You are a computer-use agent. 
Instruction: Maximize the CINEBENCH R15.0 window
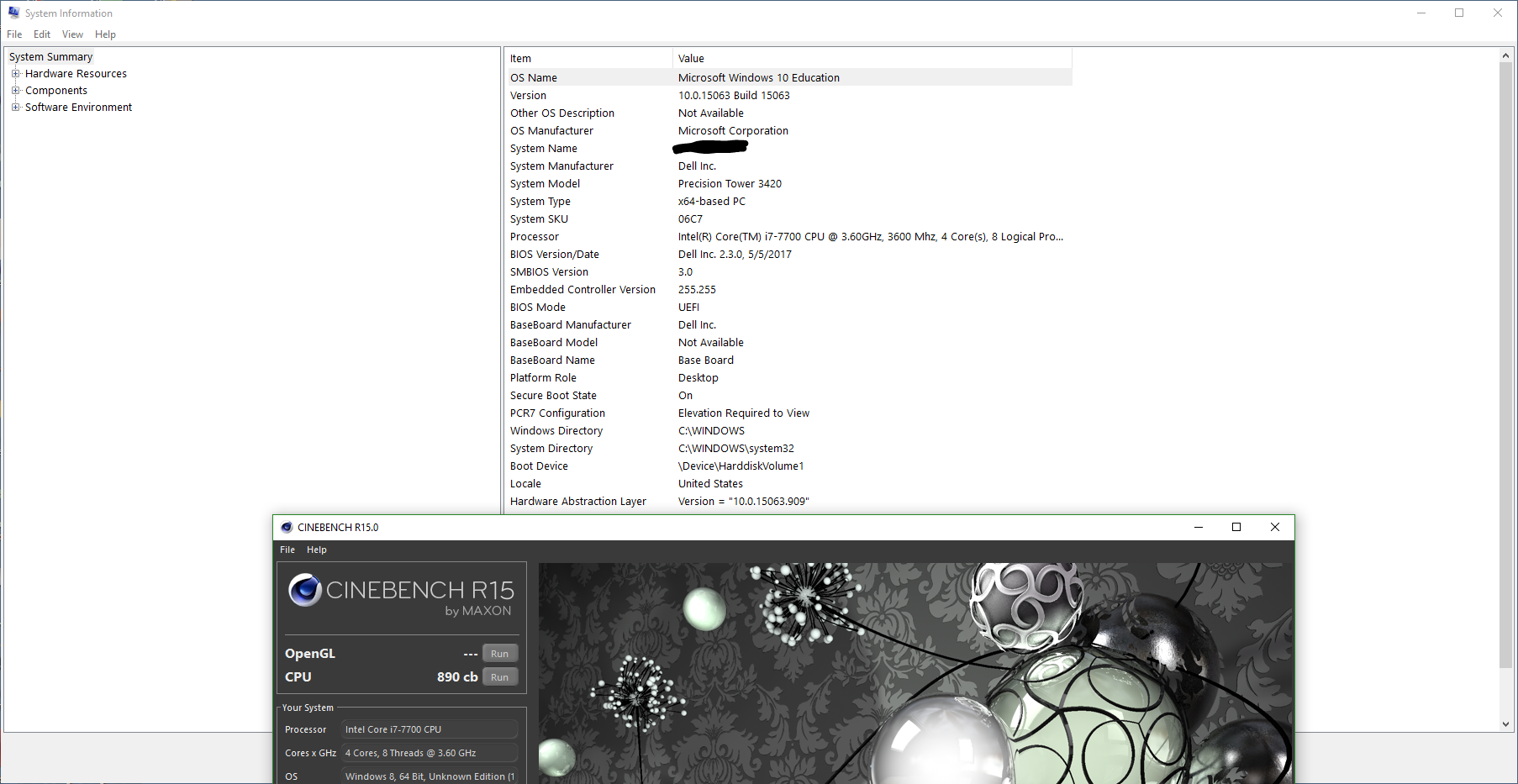pos(1236,527)
